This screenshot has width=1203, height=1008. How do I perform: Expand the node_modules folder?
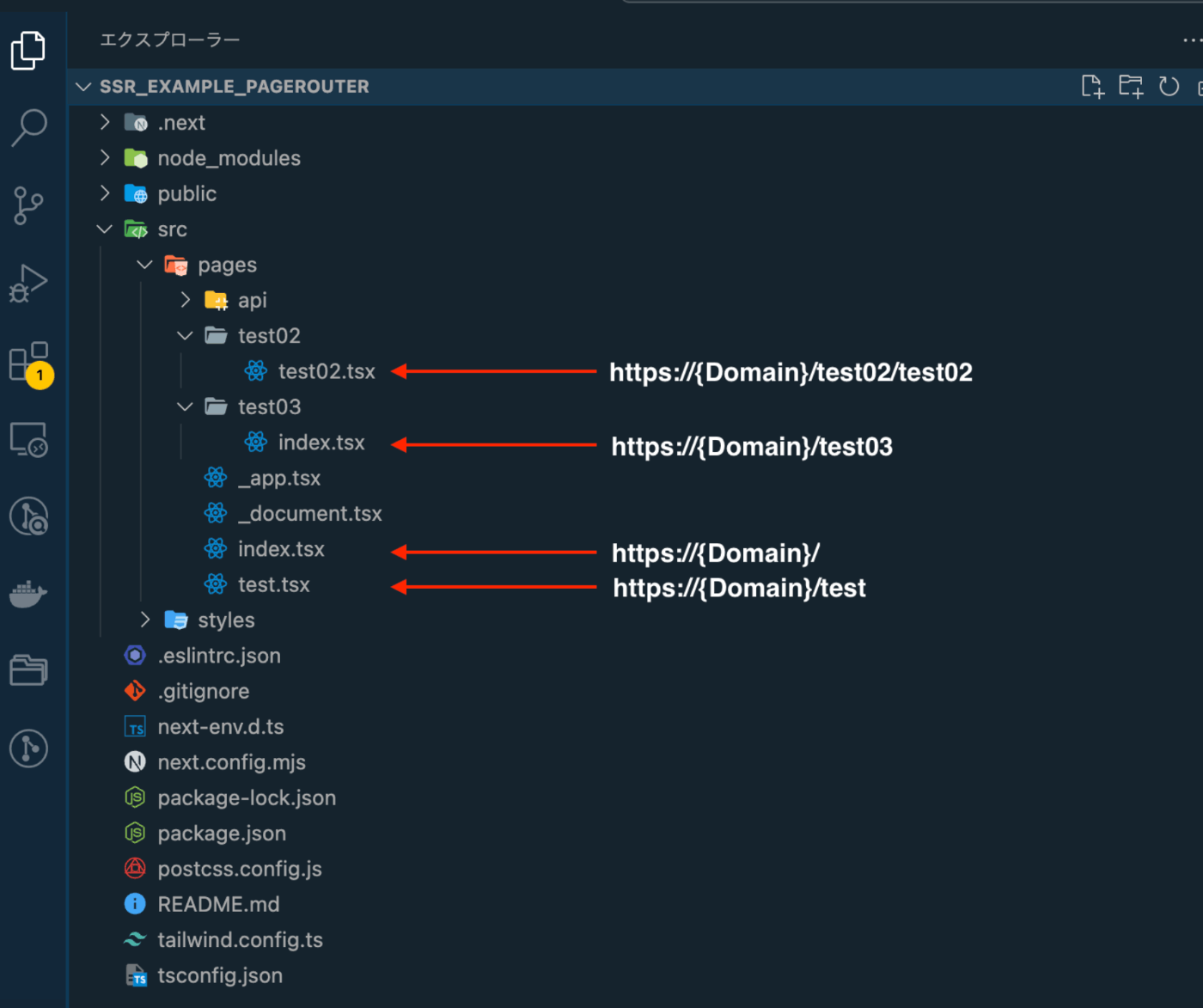click(x=104, y=157)
